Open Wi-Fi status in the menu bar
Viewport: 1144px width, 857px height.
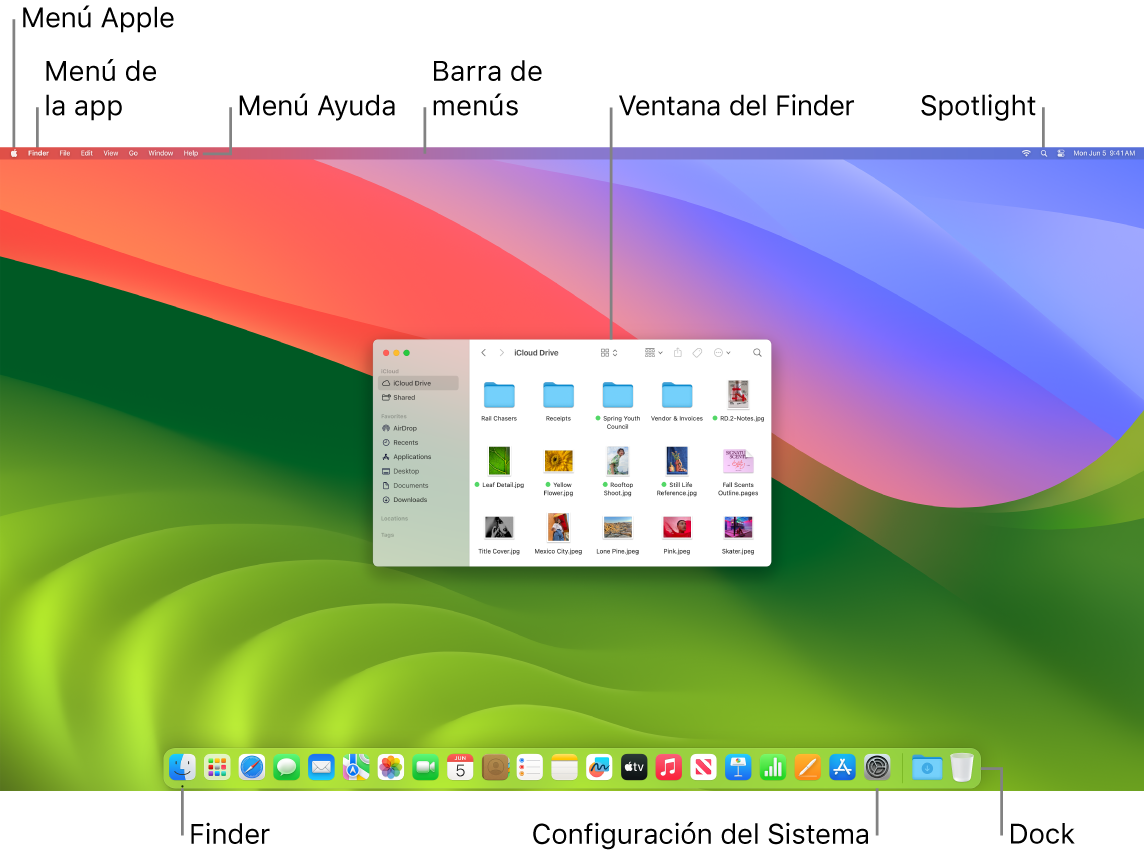(1025, 153)
